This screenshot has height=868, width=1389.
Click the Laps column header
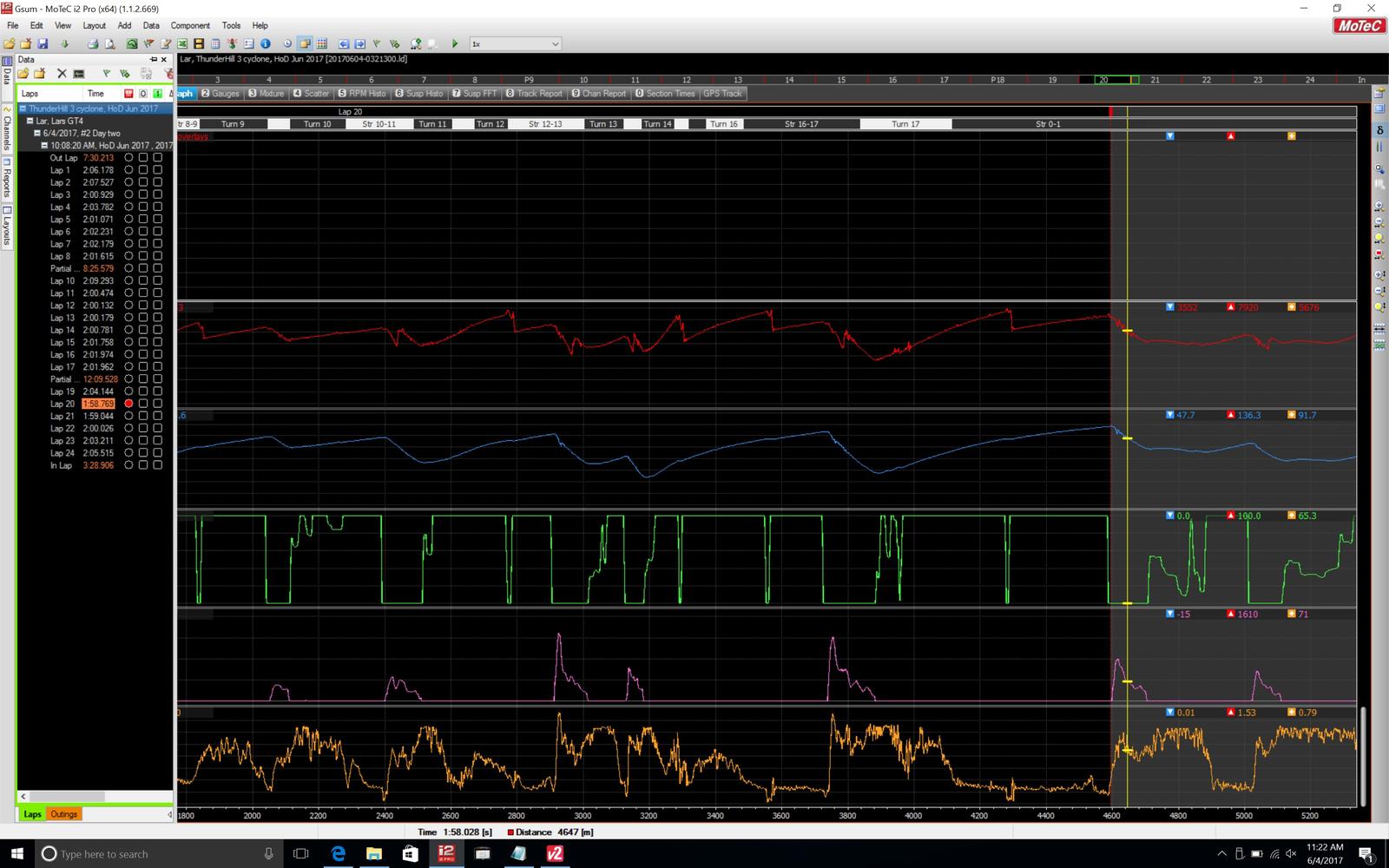pos(49,94)
